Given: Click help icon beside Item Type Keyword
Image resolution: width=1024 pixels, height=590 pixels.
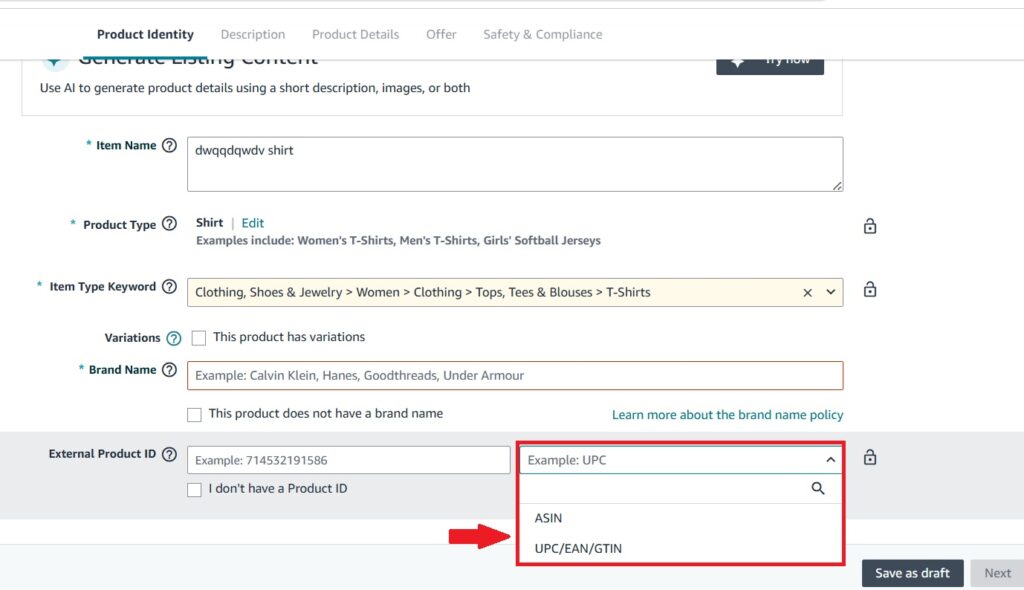Looking at the screenshot, I should pos(169,287).
